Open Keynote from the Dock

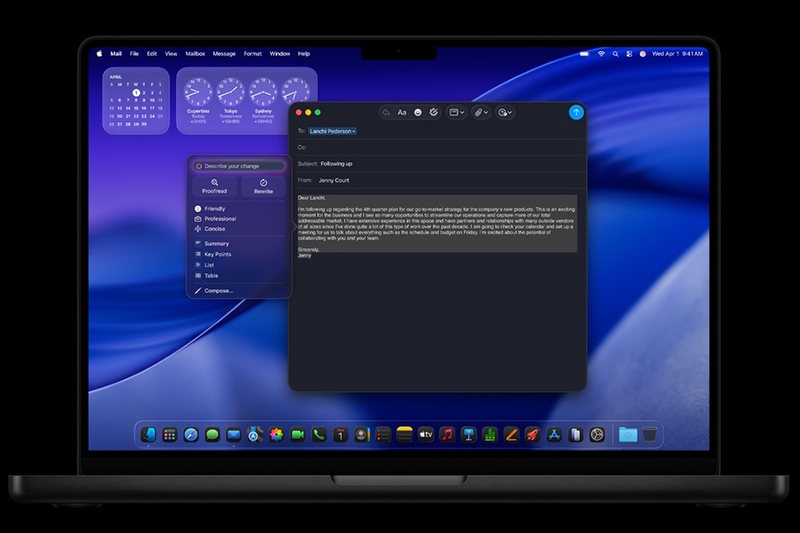coord(469,435)
